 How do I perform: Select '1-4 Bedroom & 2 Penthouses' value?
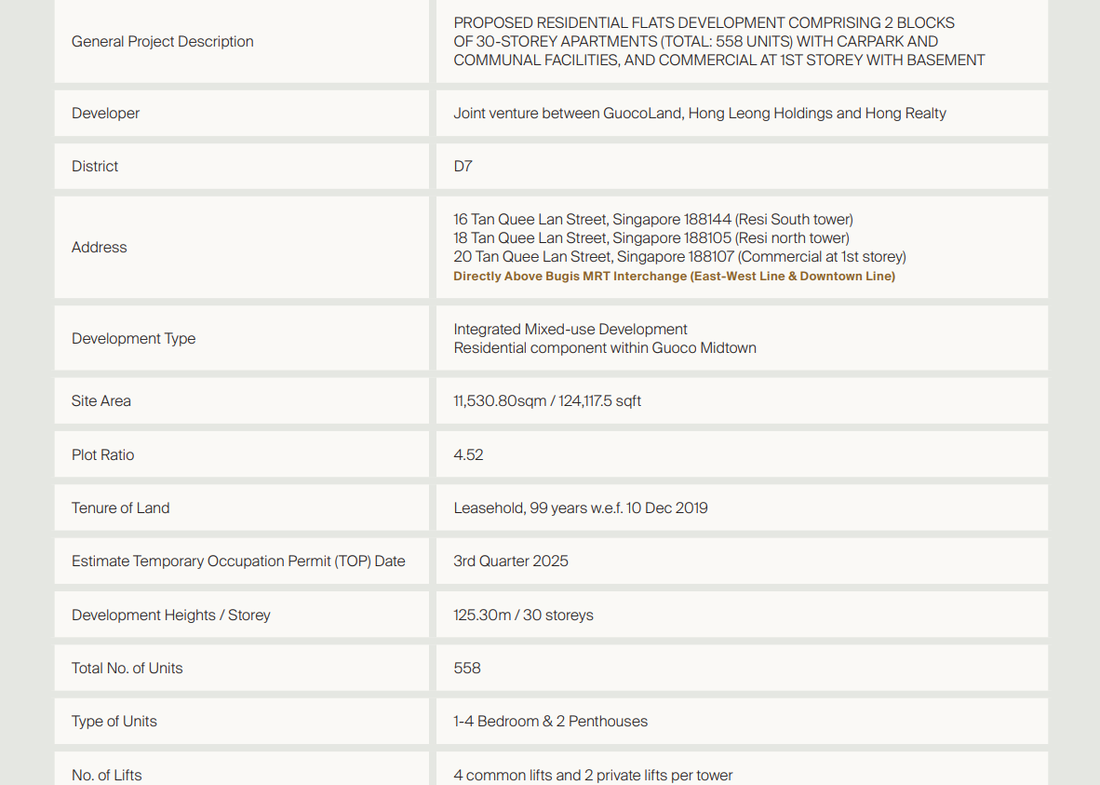pyautogui.click(x=551, y=721)
